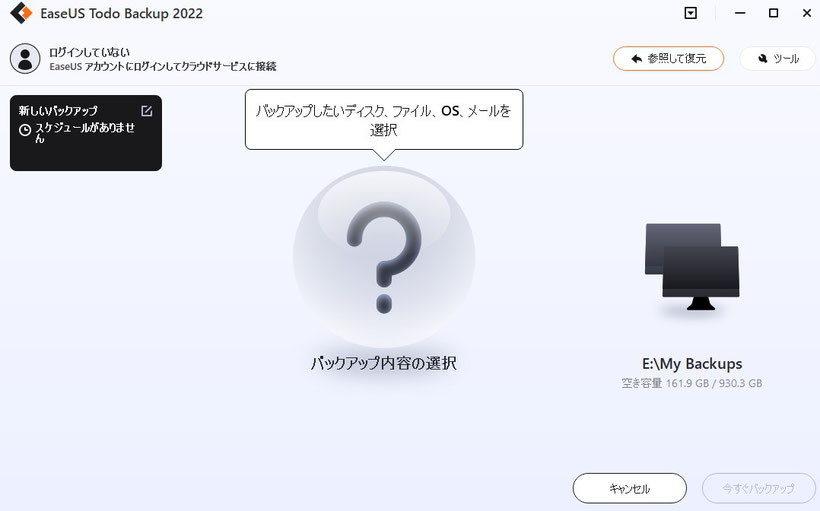Click the キャンセル button
Viewport: 820px width, 511px height.
coord(629,489)
